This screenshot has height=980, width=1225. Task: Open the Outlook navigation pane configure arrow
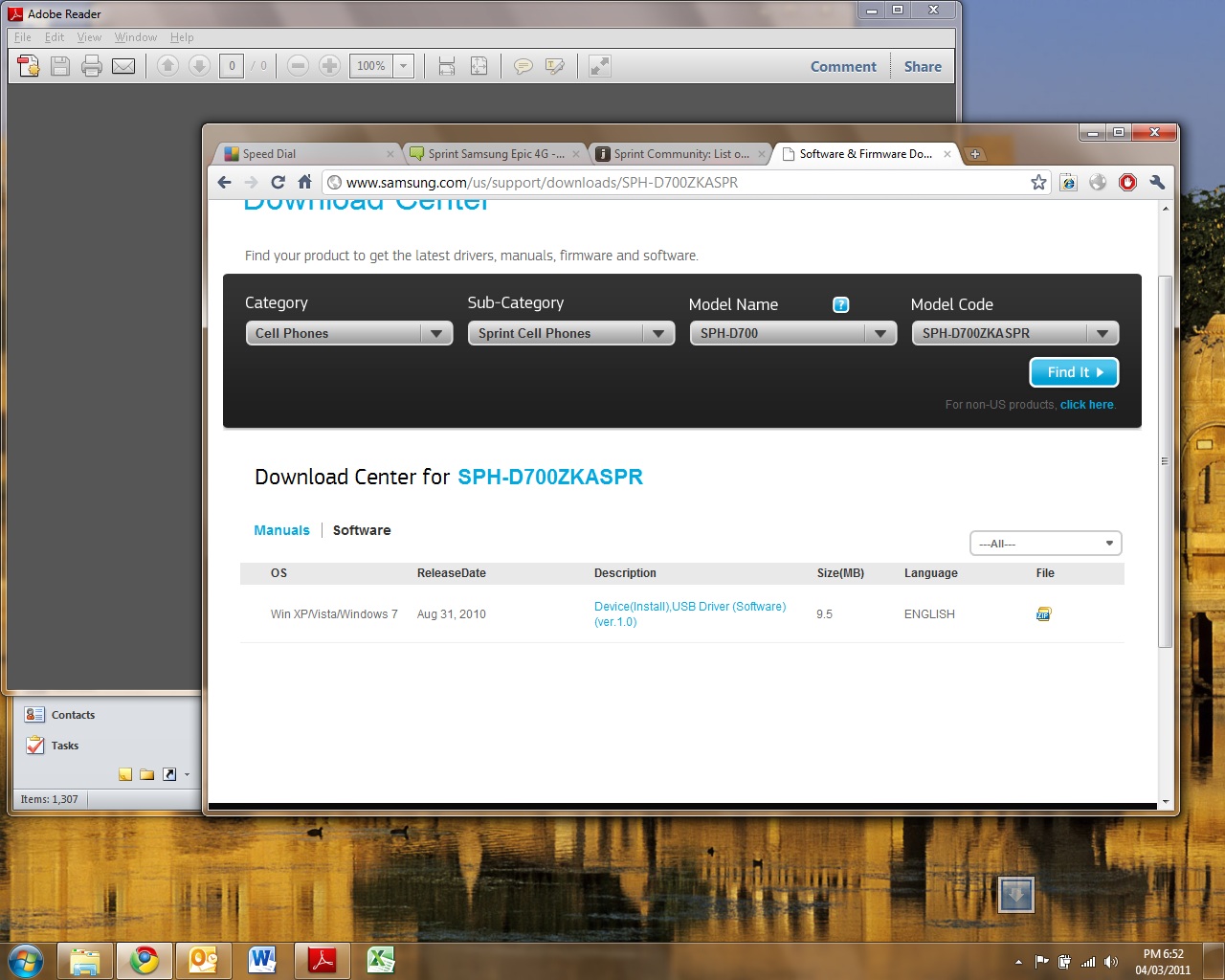[187, 775]
